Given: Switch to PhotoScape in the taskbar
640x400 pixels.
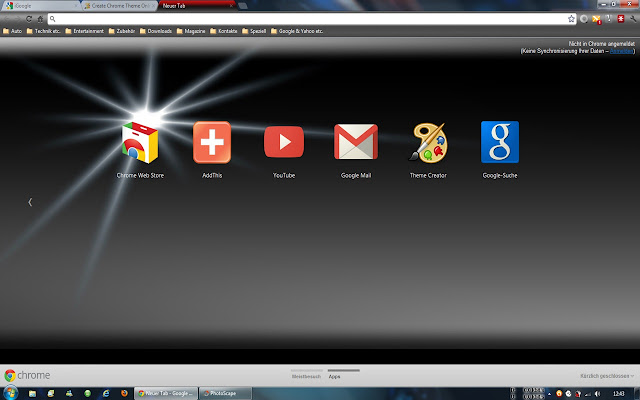Looking at the screenshot, I should coord(226,393).
